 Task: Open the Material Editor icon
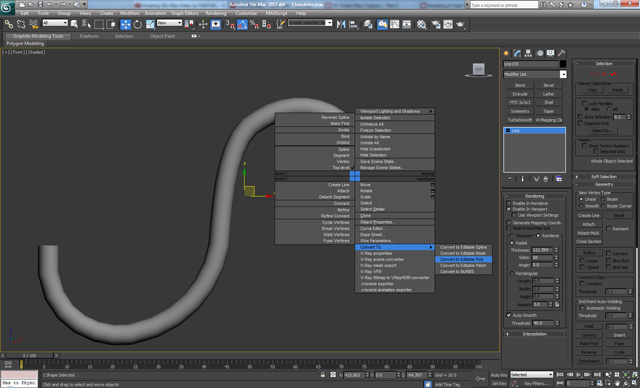point(421,24)
